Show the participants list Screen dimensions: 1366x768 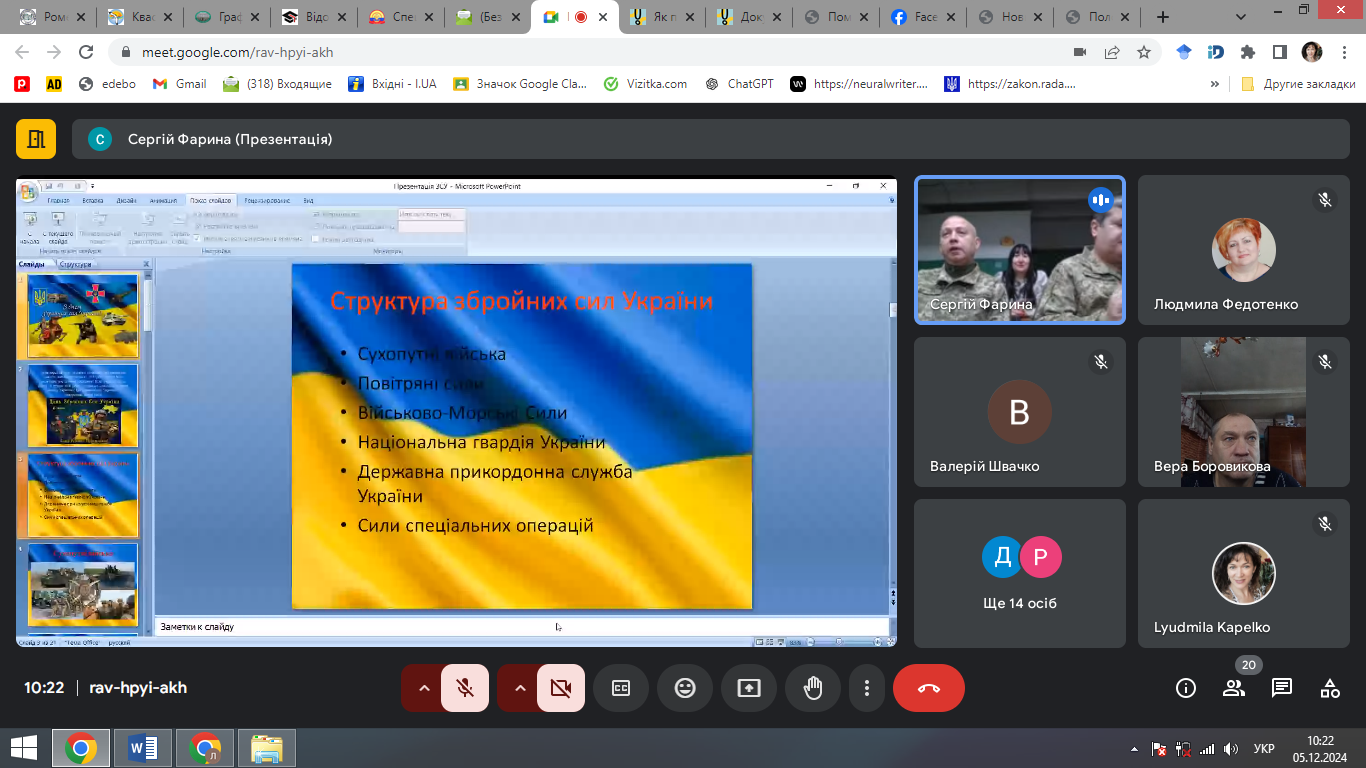tap(1233, 688)
